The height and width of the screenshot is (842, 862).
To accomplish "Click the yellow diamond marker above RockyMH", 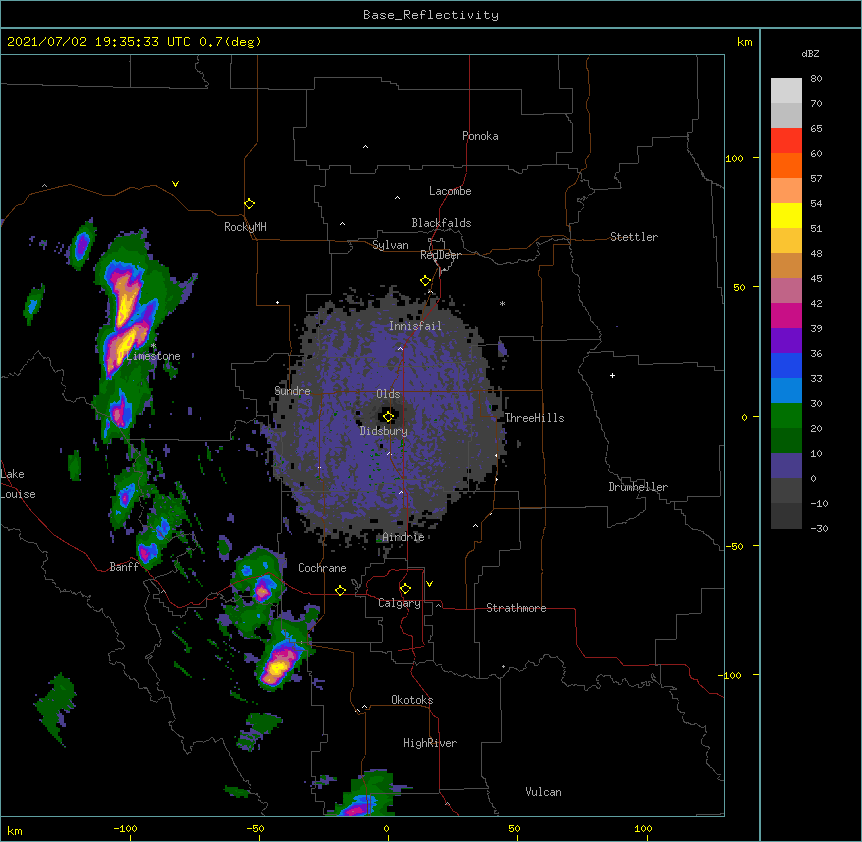I will click(249, 204).
